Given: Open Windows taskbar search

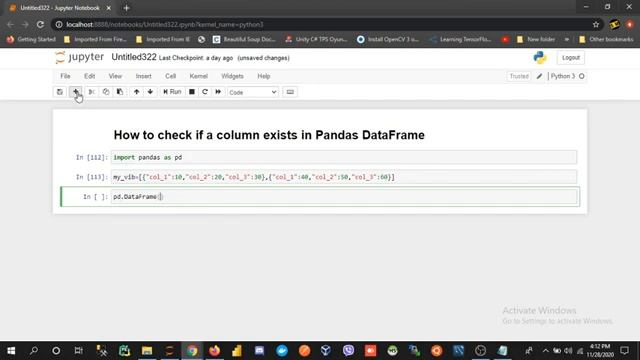Looking at the screenshot, I should click(x=34, y=351).
